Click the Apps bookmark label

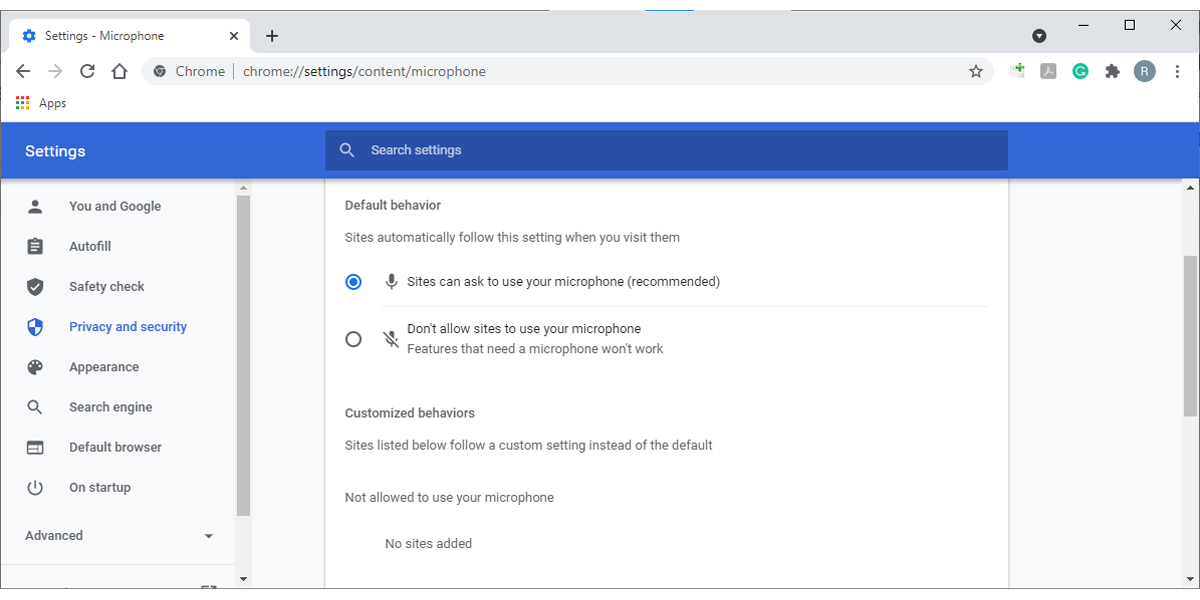pyautogui.click(x=53, y=103)
